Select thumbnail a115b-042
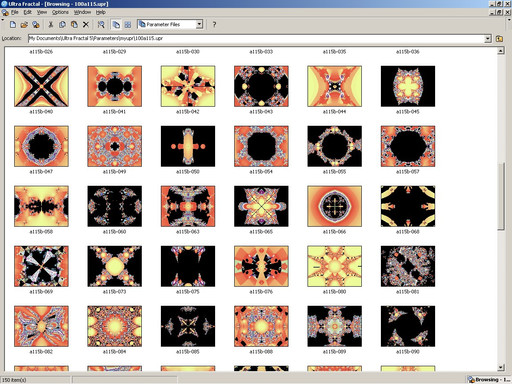 188,86
